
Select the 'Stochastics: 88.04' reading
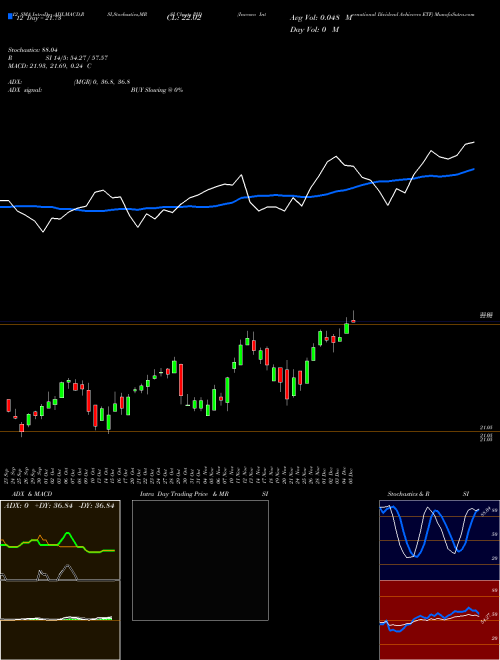click(32, 50)
